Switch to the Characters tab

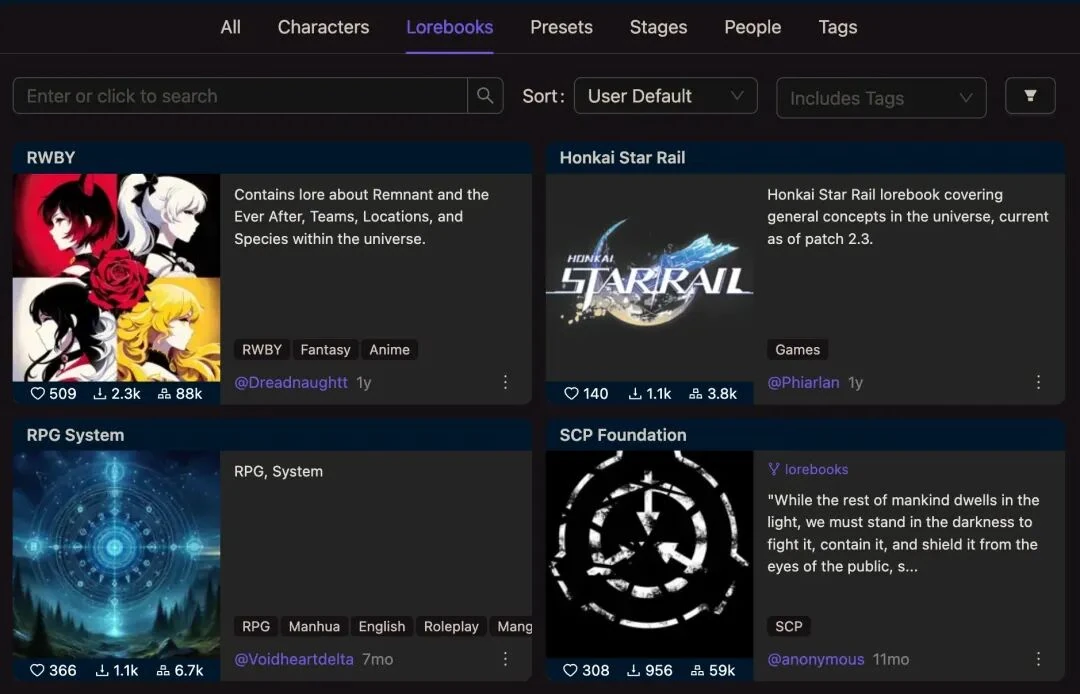(323, 27)
